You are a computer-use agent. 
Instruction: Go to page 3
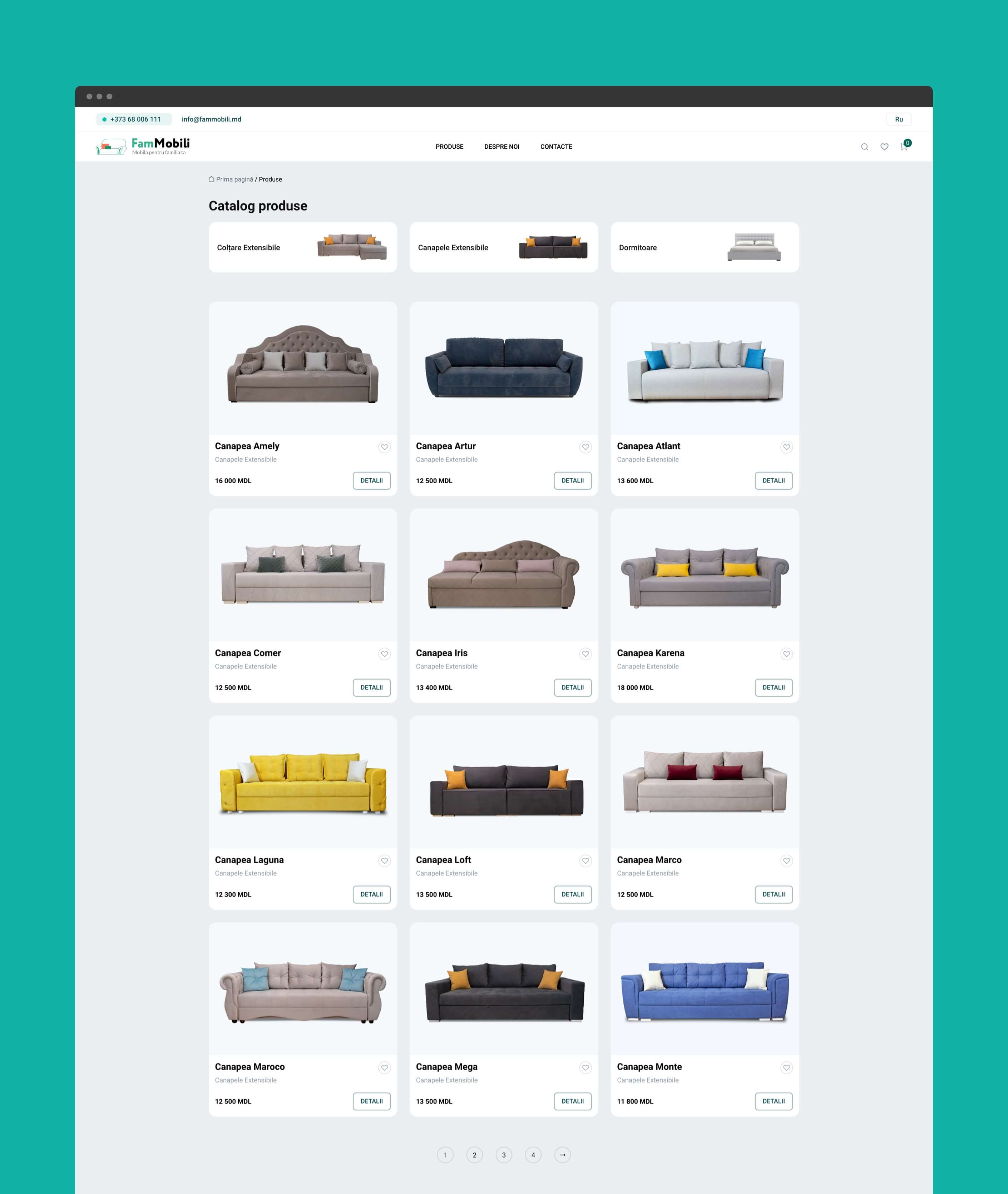point(503,1155)
